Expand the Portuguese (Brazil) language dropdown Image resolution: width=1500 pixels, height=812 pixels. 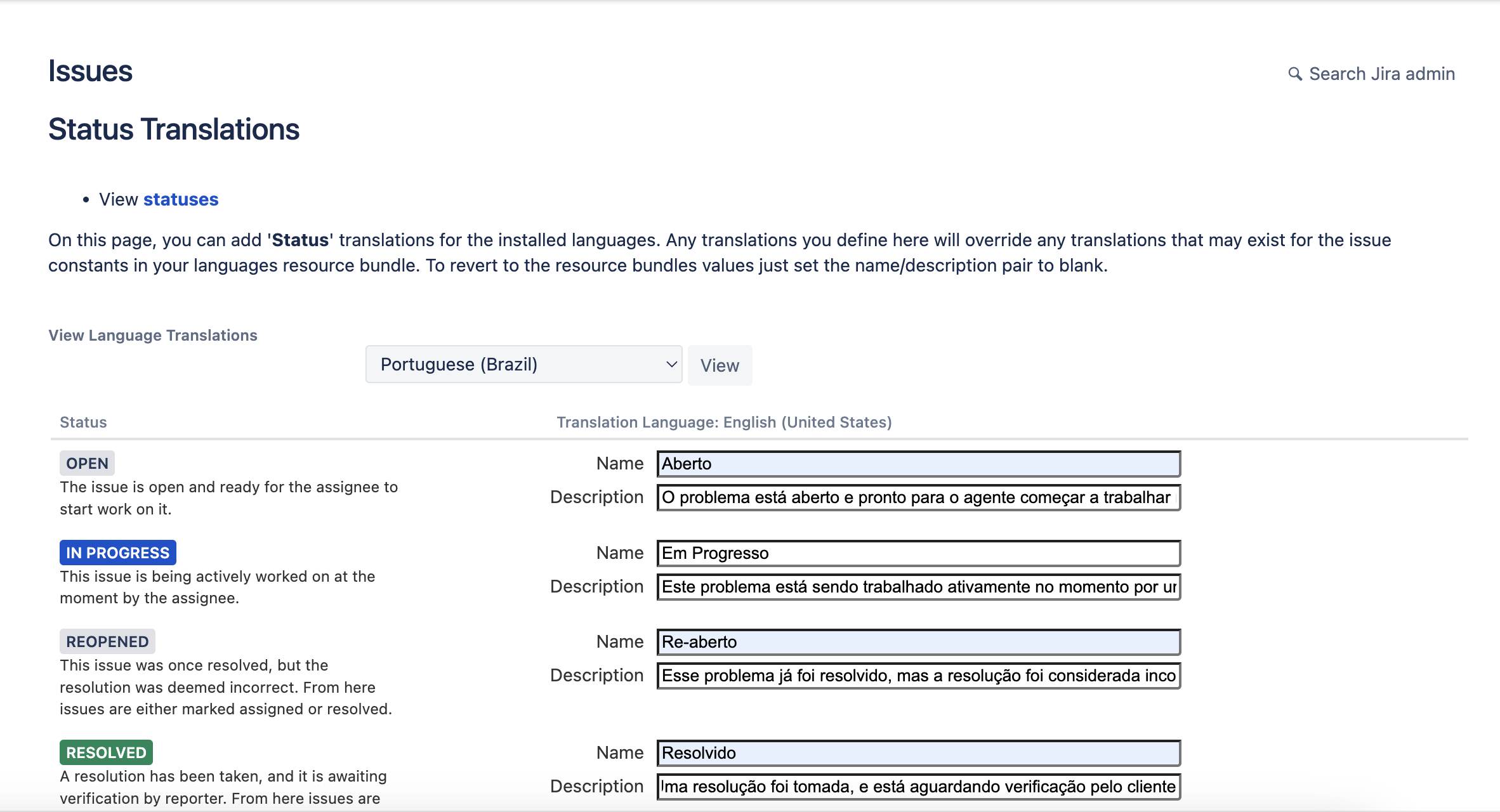click(x=523, y=364)
